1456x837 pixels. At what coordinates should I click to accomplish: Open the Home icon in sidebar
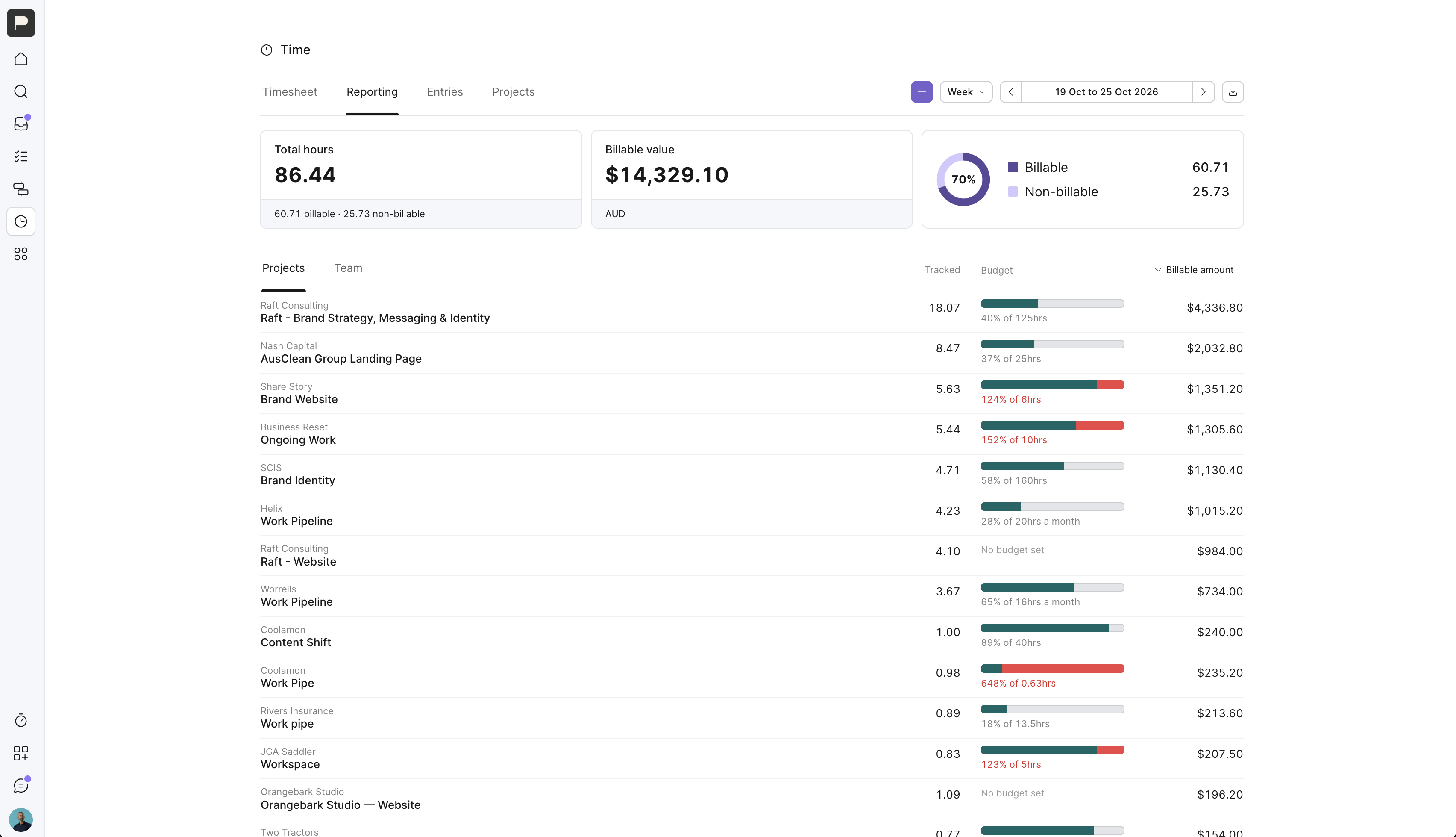[21, 59]
